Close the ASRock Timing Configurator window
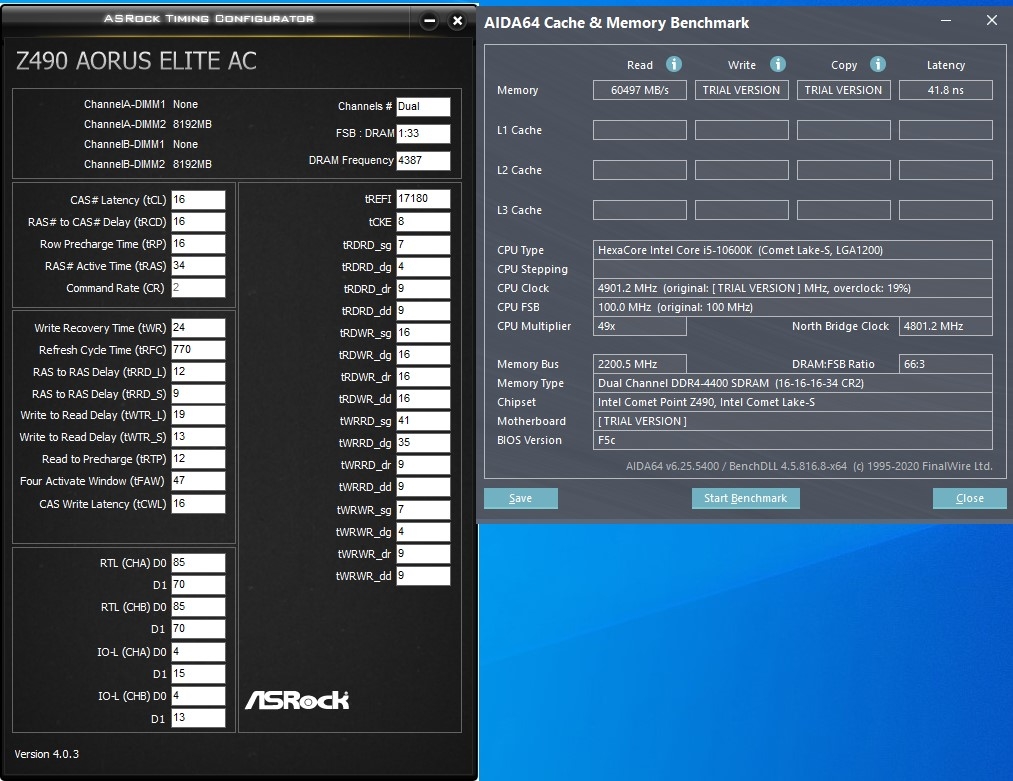This screenshot has height=781, width=1013. click(457, 21)
